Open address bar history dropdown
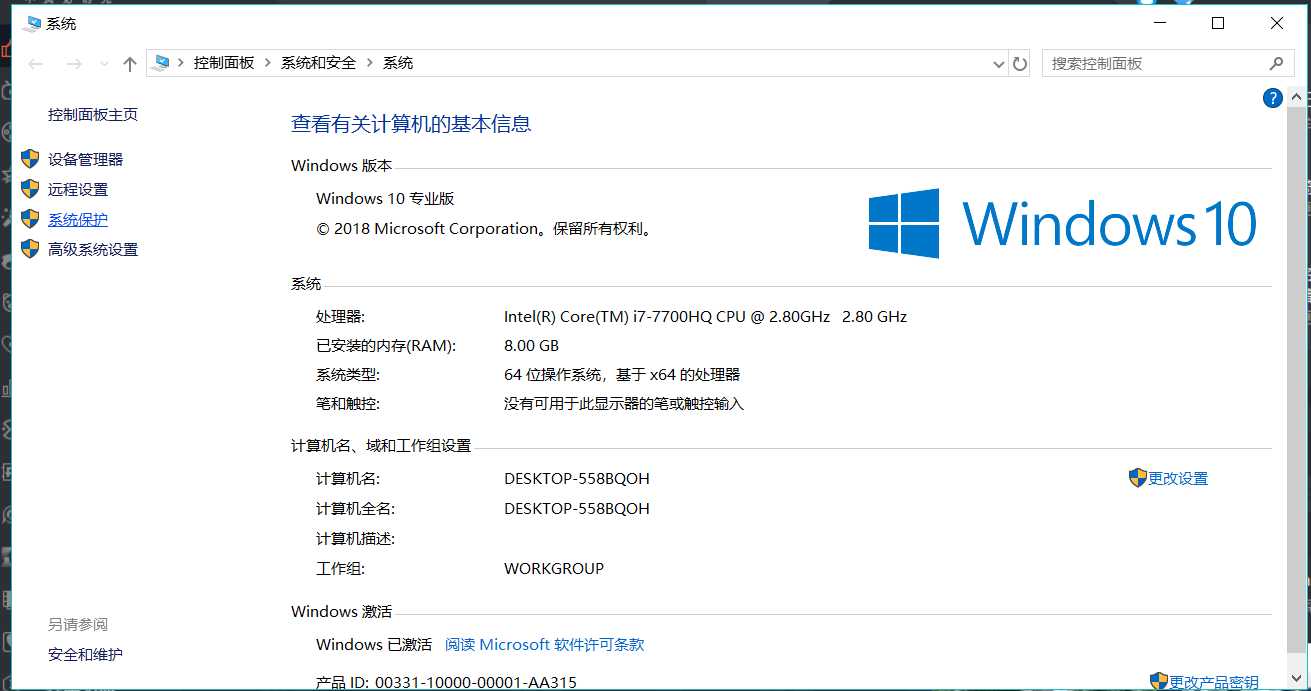 pos(999,64)
